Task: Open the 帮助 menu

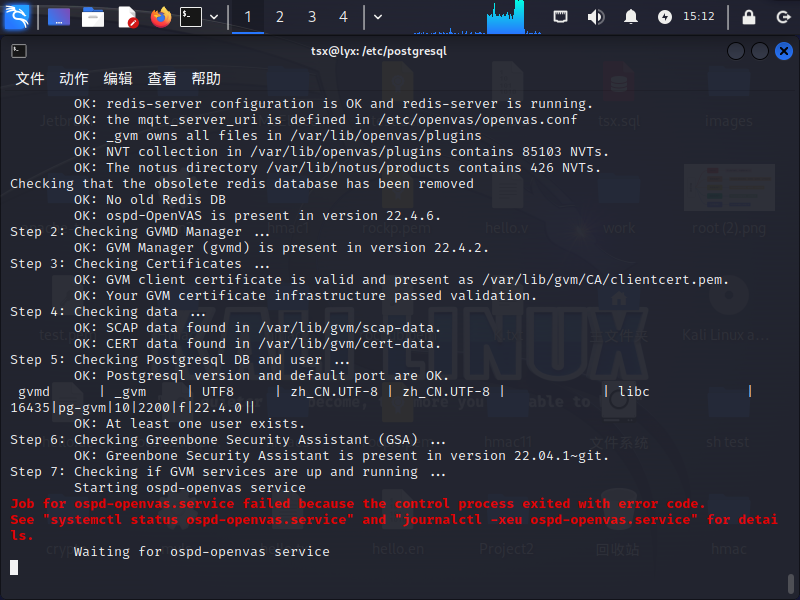Action: pos(206,79)
